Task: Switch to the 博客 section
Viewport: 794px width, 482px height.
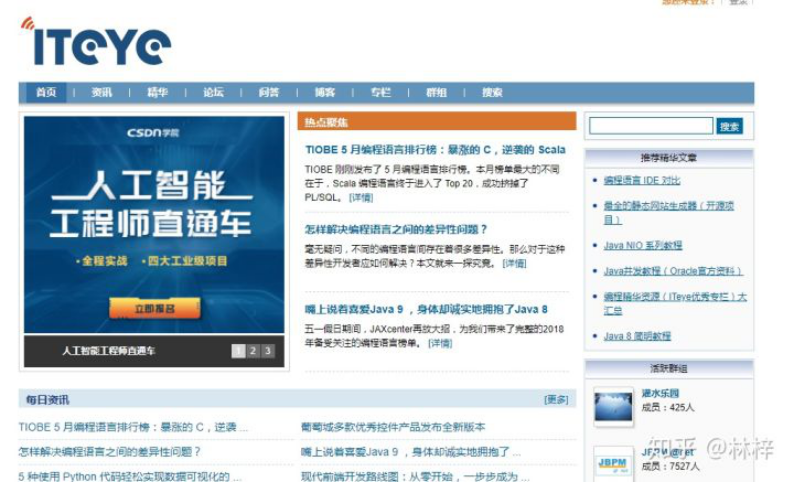Action: [x=325, y=92]
